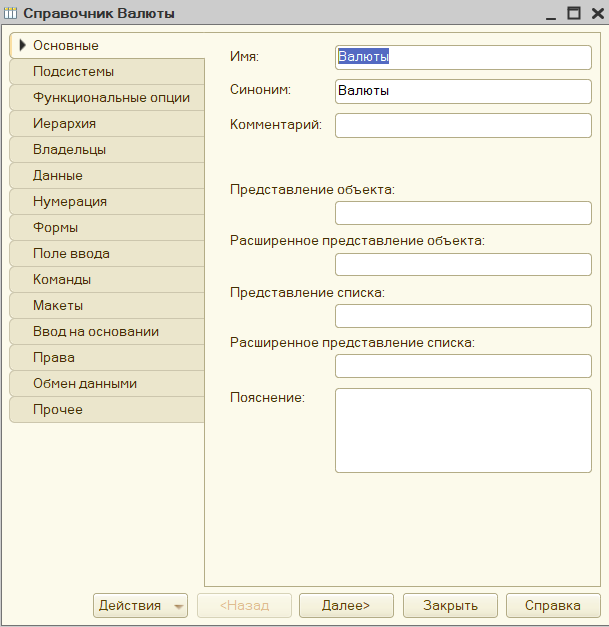
Task: Switch to the Нумерация tab
Action: 106,202
